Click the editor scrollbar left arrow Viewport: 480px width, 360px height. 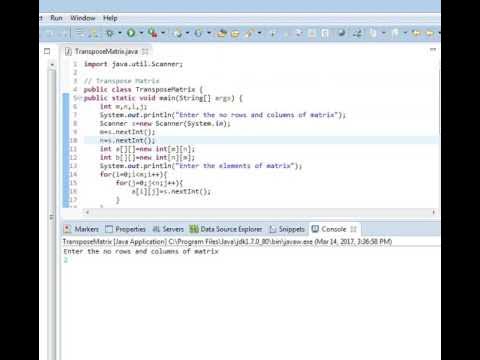click(x=87, y=212)
